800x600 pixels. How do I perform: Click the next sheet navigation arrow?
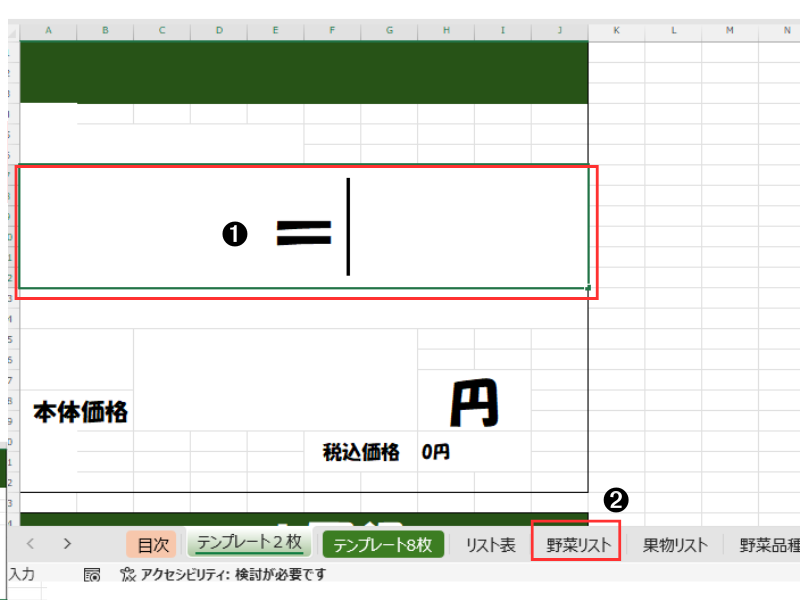pos(67,544)
